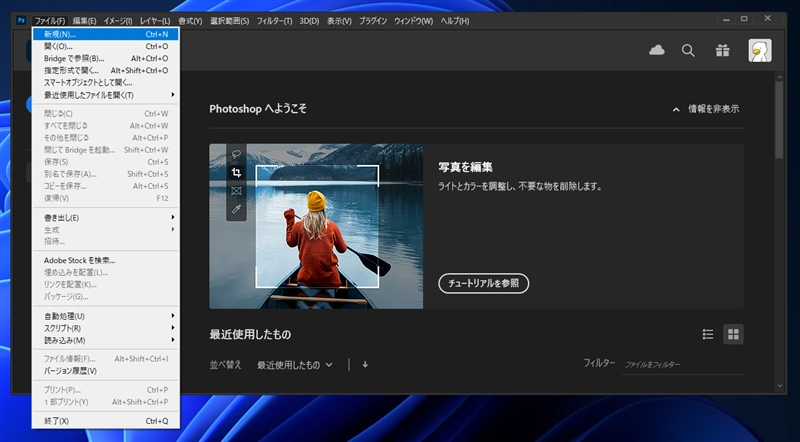The image size is (800, 442).
Task: Click the チュートリアルを参照 button
Action: 484,283
